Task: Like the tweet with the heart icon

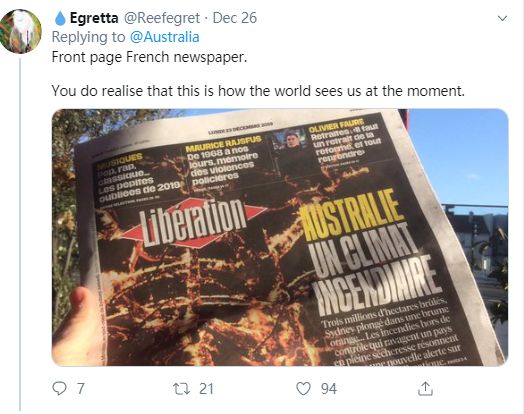Action: [303, 389]
